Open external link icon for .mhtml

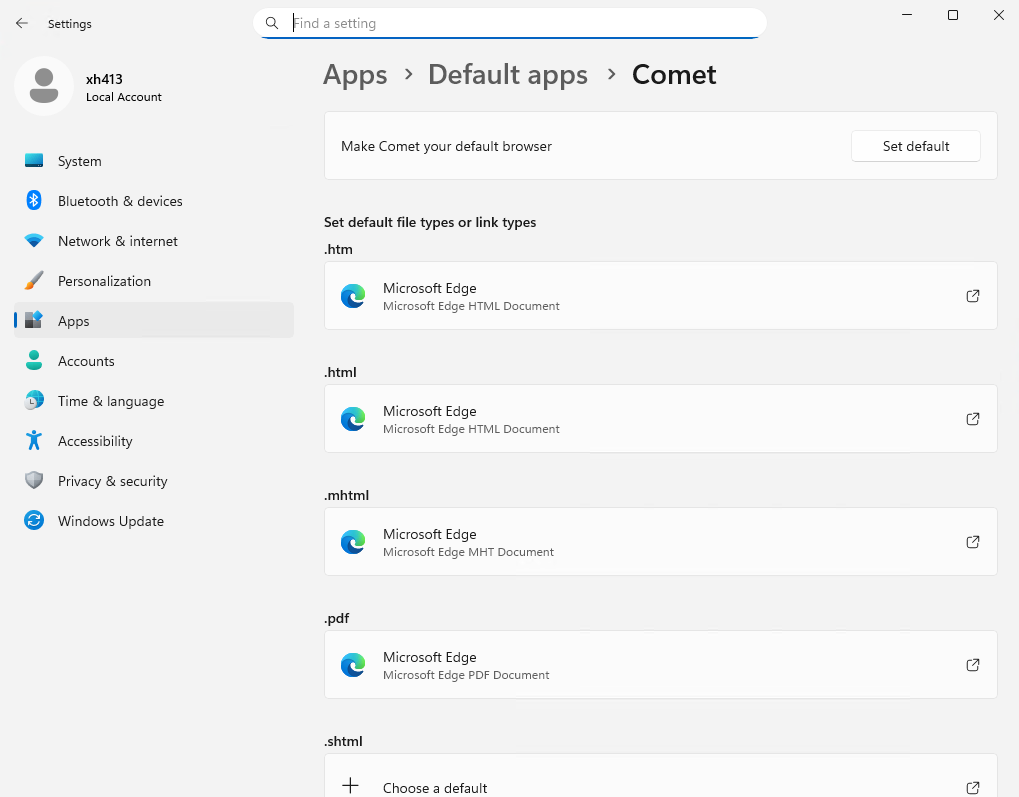click(972, 542)
